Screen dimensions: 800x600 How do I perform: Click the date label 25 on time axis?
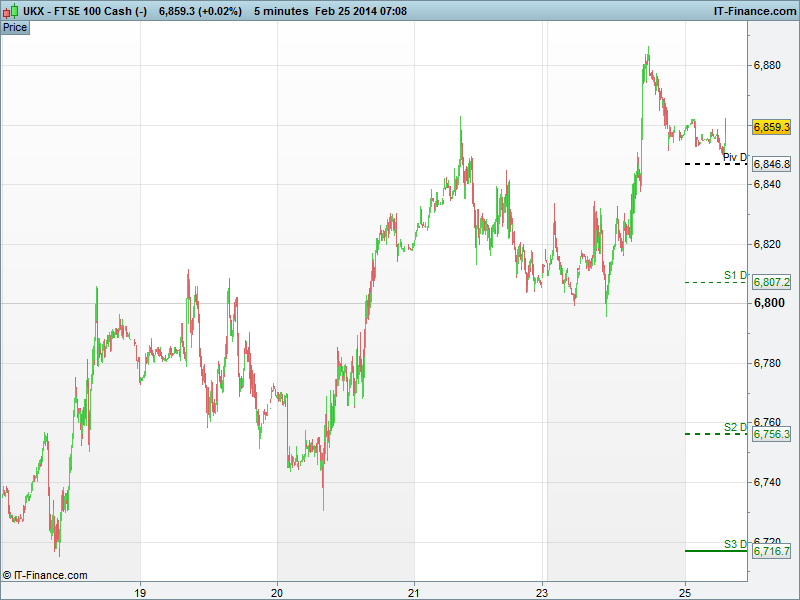coord(685,590)
